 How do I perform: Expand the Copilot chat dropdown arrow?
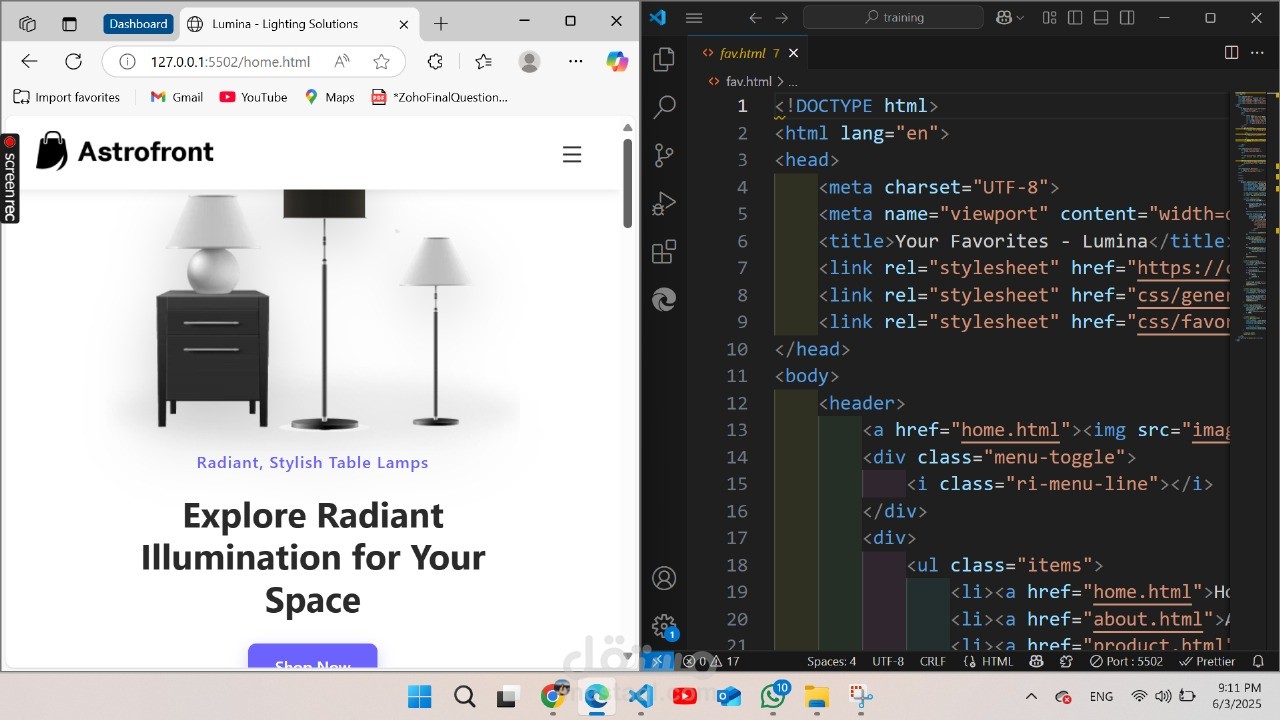(x=1020, y=18)
